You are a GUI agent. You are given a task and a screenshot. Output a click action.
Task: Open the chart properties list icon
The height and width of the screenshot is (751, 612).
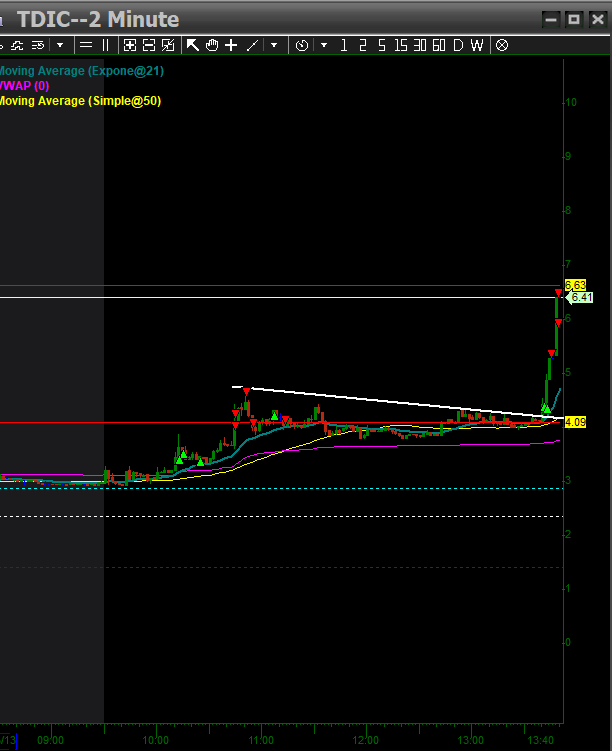click(38, 46)
